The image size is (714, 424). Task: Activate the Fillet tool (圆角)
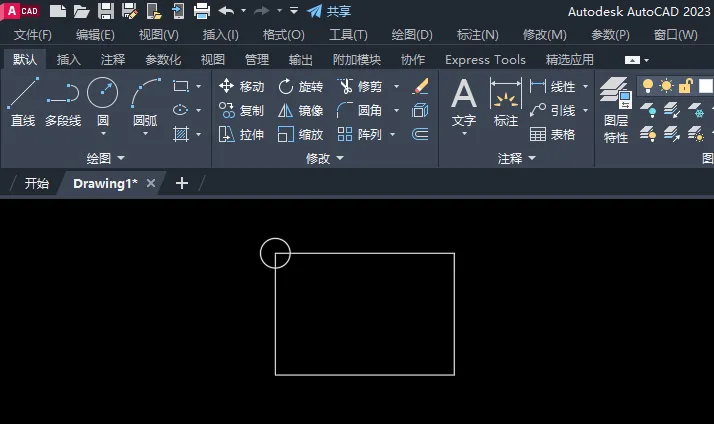pos(360,110)
